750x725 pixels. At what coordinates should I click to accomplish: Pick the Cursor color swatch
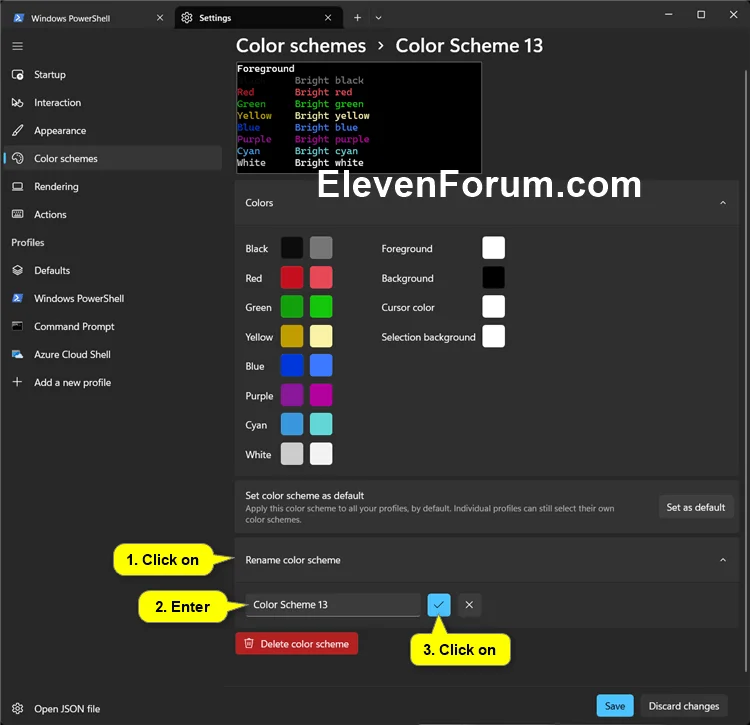tap(494, 307)
